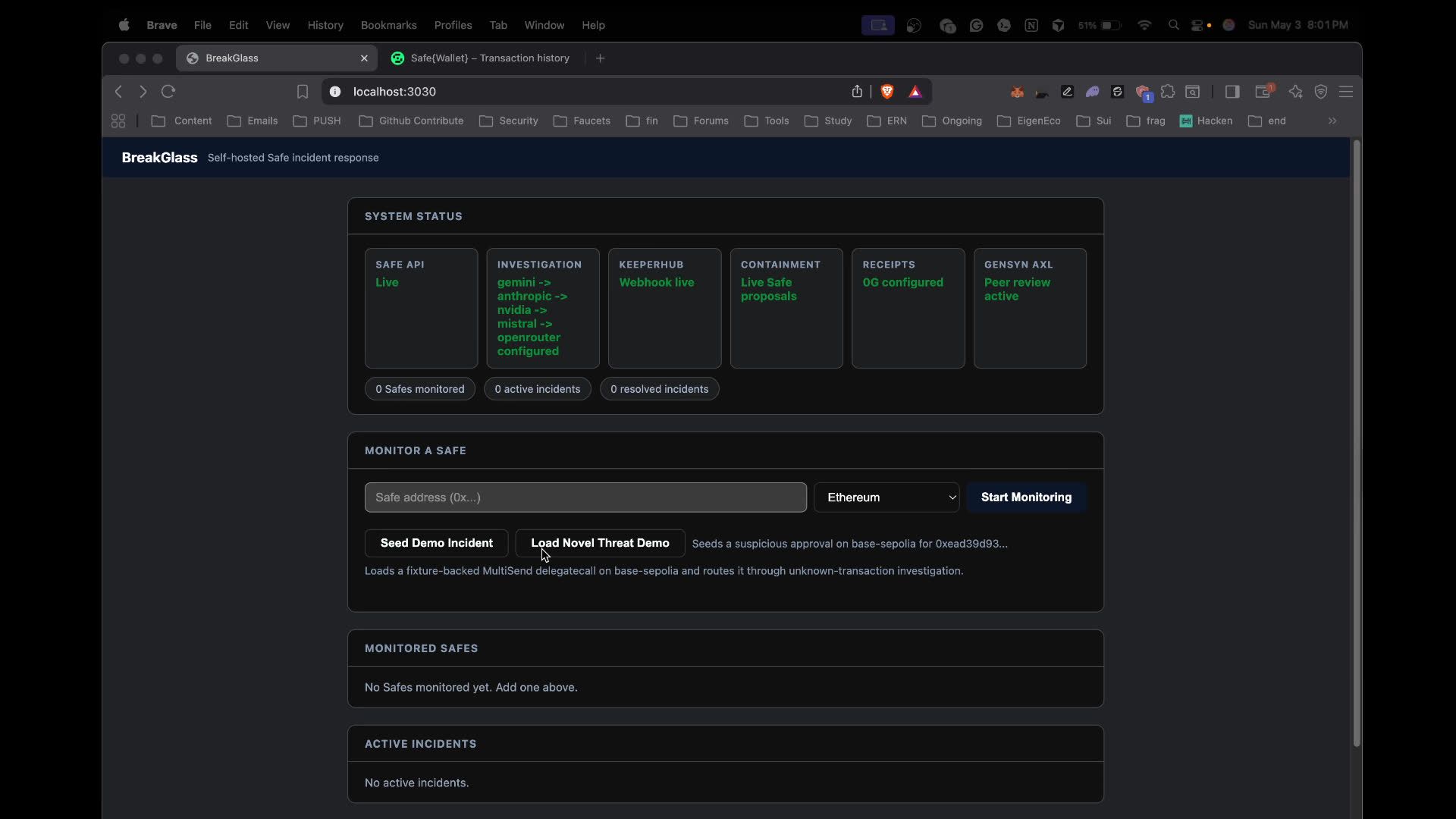Viewport: 1456px width, 819px height.
Task: Click the Safe address input field
Action: tap(585, 497)
